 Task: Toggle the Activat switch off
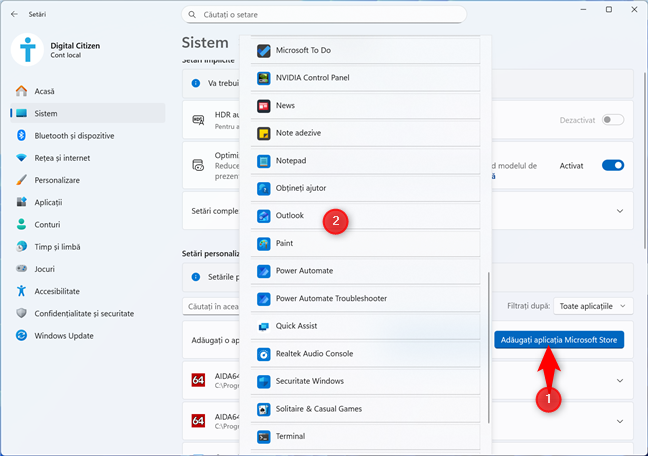tap(612, 166)
